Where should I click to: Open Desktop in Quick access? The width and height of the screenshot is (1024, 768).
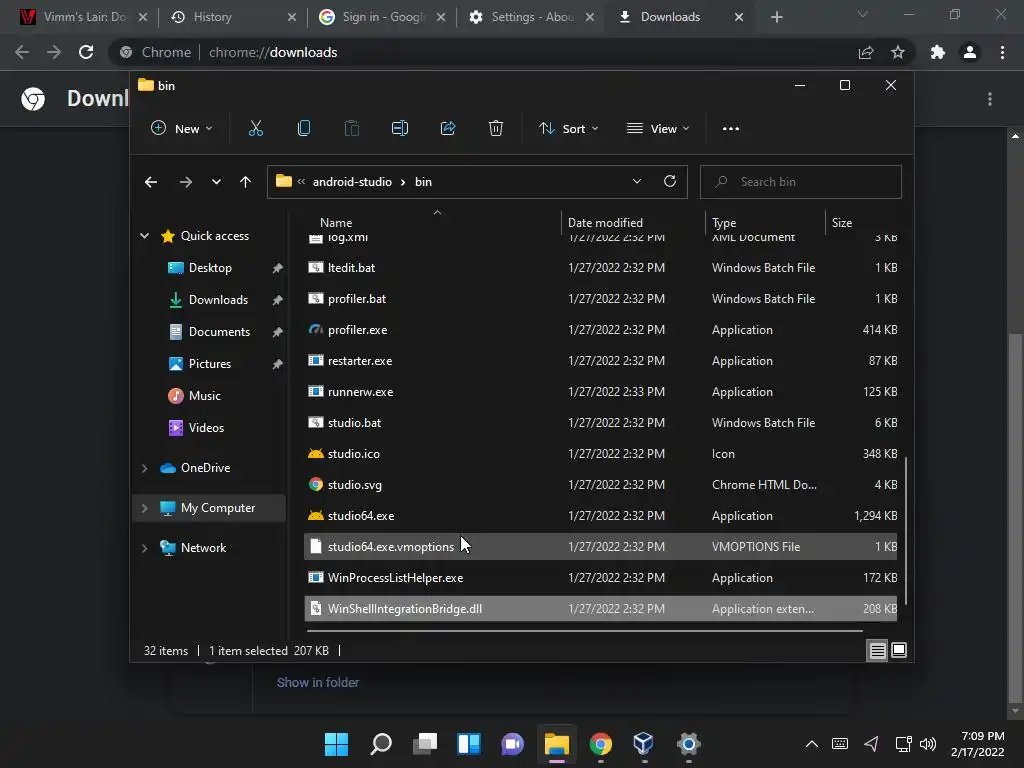point(210,268)
